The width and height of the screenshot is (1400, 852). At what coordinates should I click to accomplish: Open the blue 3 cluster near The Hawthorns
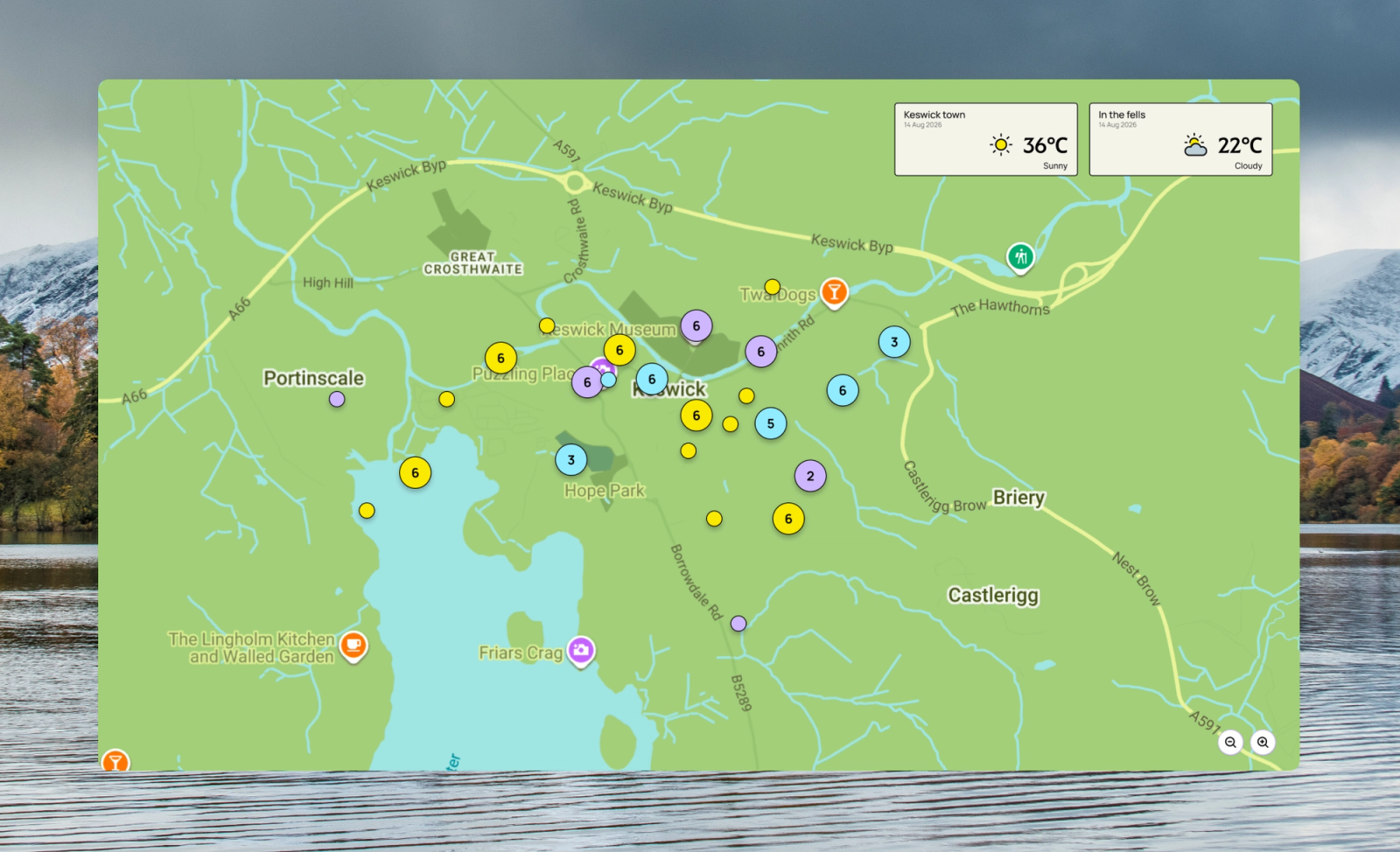(x=894, y=342)
